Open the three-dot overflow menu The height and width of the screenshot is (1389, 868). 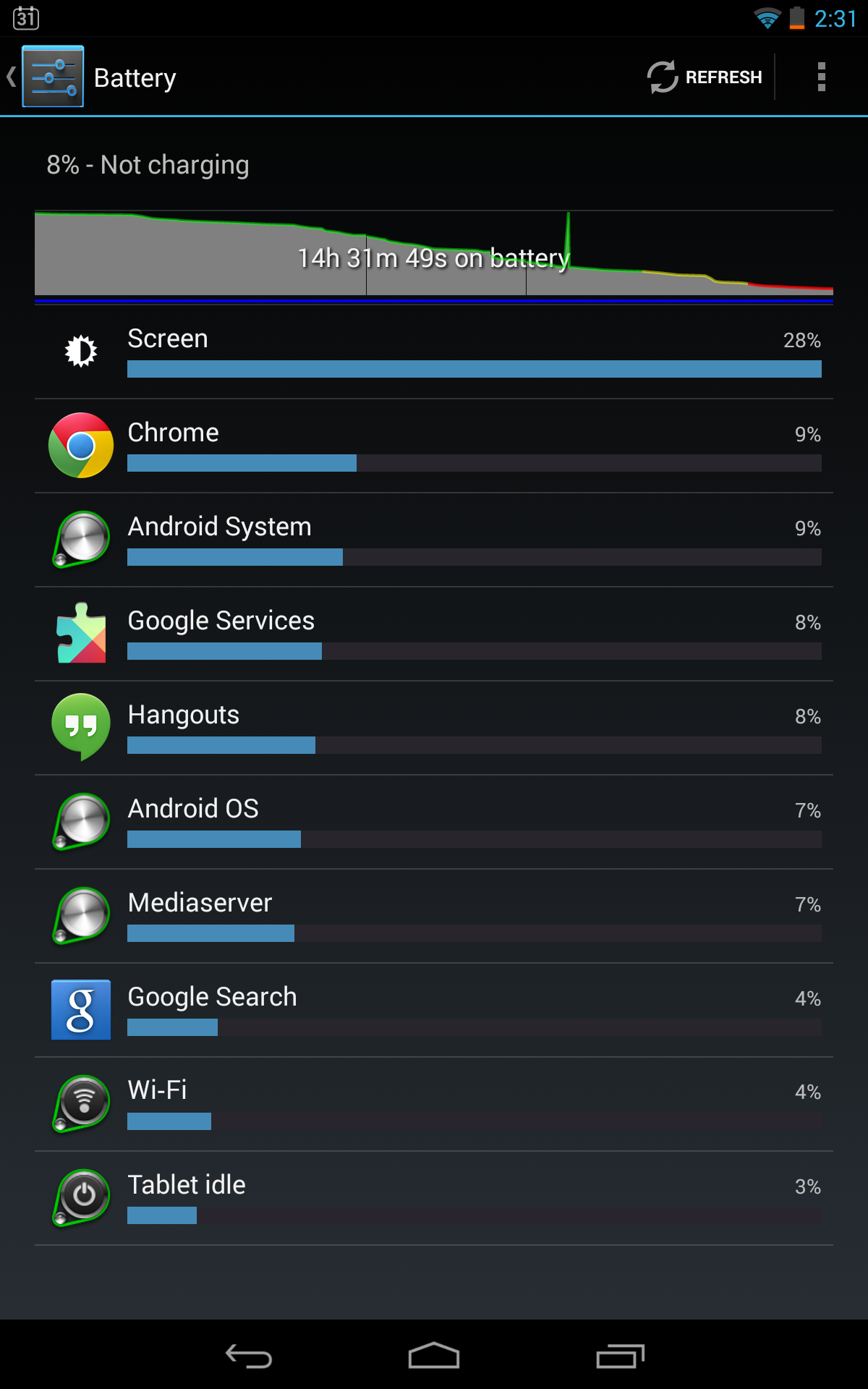tap(821, 77)
